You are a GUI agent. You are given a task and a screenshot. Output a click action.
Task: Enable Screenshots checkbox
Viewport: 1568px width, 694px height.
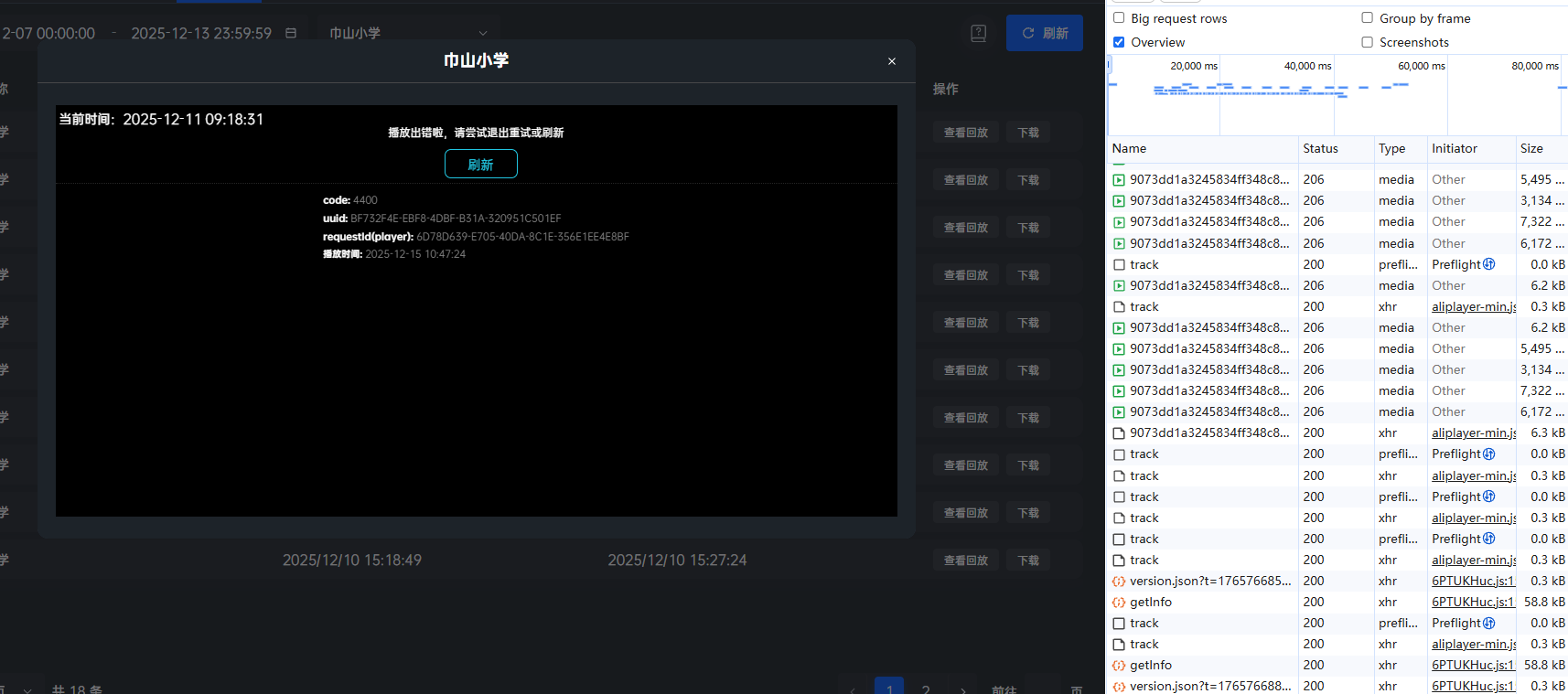1367,42
